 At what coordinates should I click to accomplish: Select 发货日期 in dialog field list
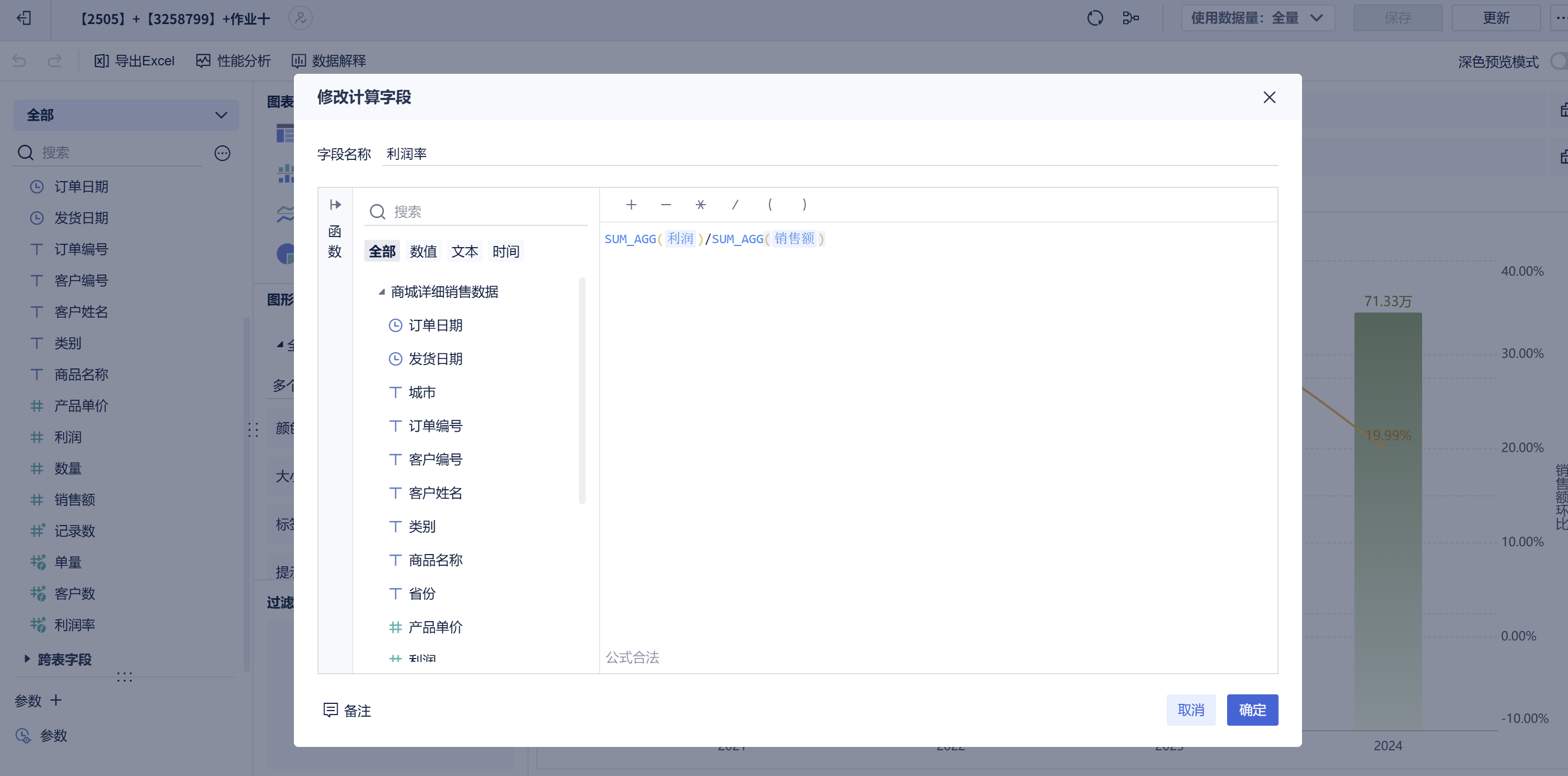coord(435,359)
